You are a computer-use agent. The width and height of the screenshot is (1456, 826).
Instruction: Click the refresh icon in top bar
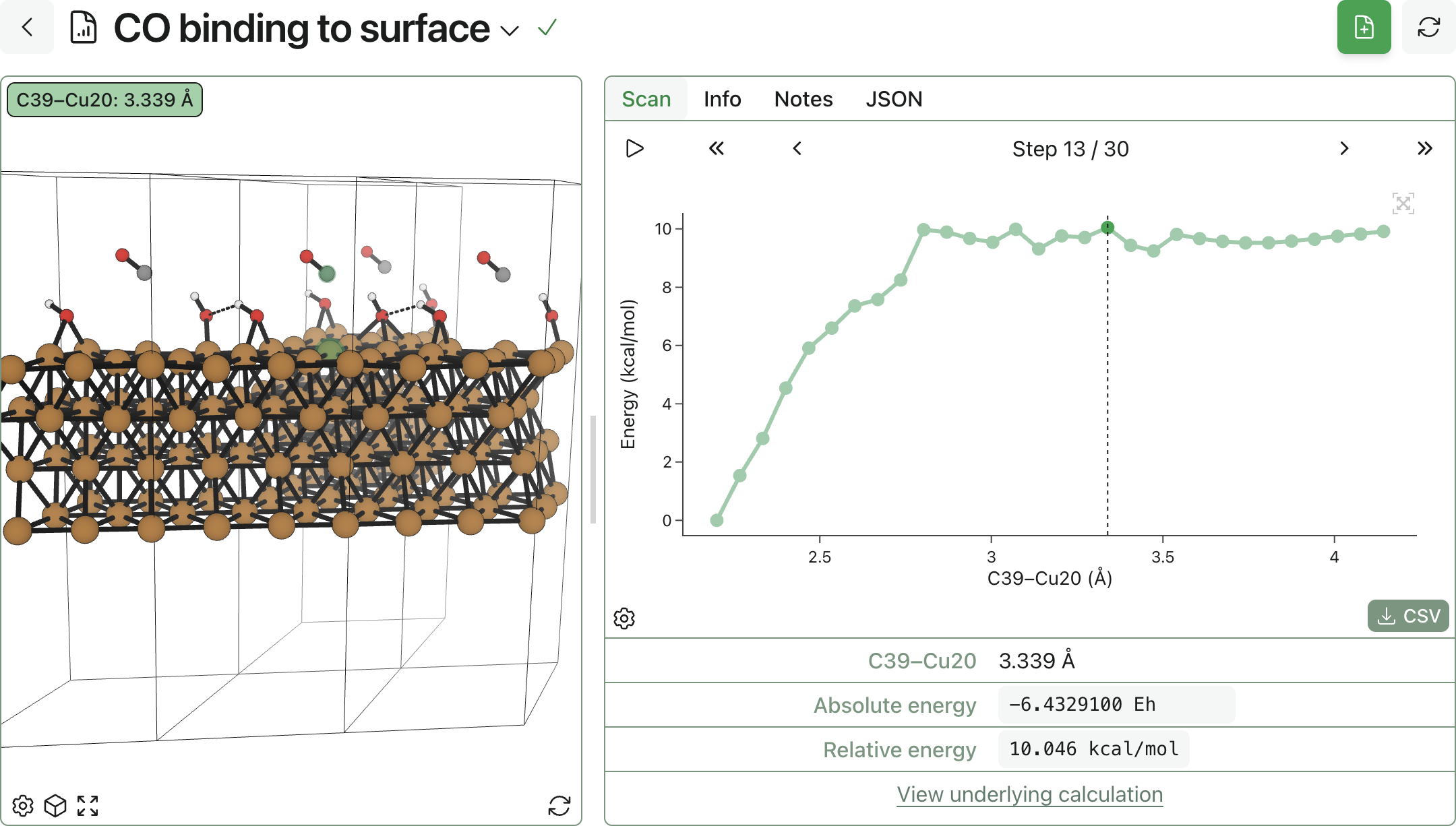click(x=1428, y=28)
